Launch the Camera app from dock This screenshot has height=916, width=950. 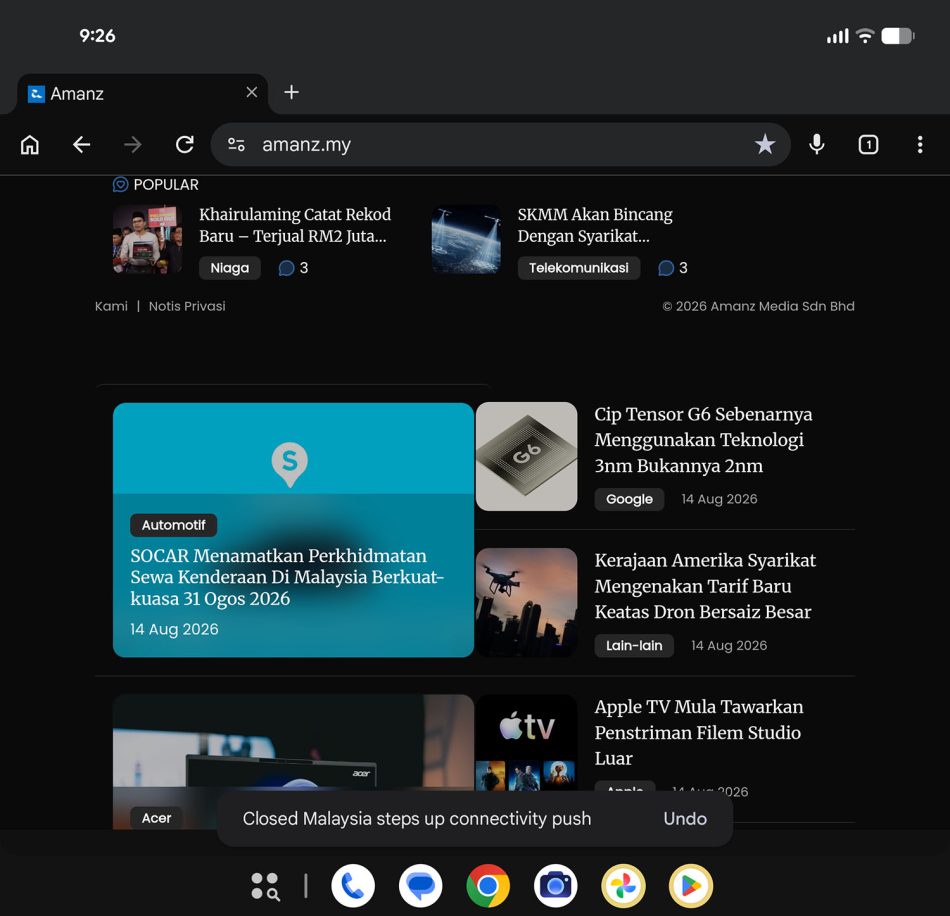tap(555, 886)
